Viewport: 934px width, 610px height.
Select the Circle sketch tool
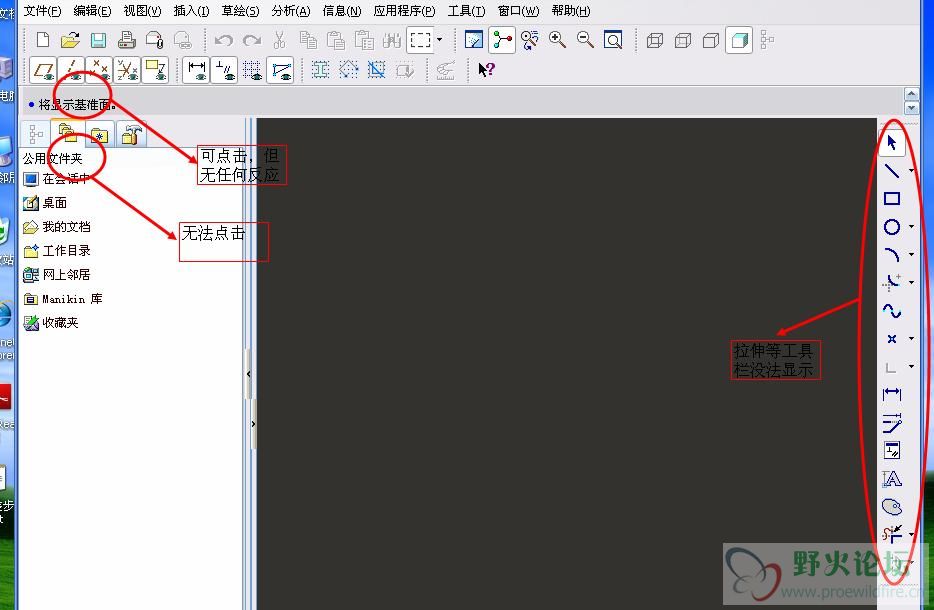(x=892, y=226)
